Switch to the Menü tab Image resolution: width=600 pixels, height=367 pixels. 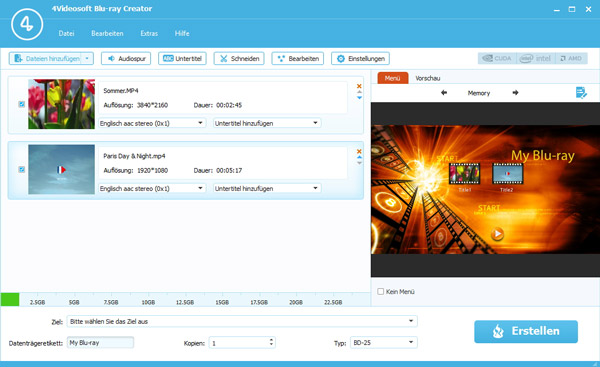point(393,78)
